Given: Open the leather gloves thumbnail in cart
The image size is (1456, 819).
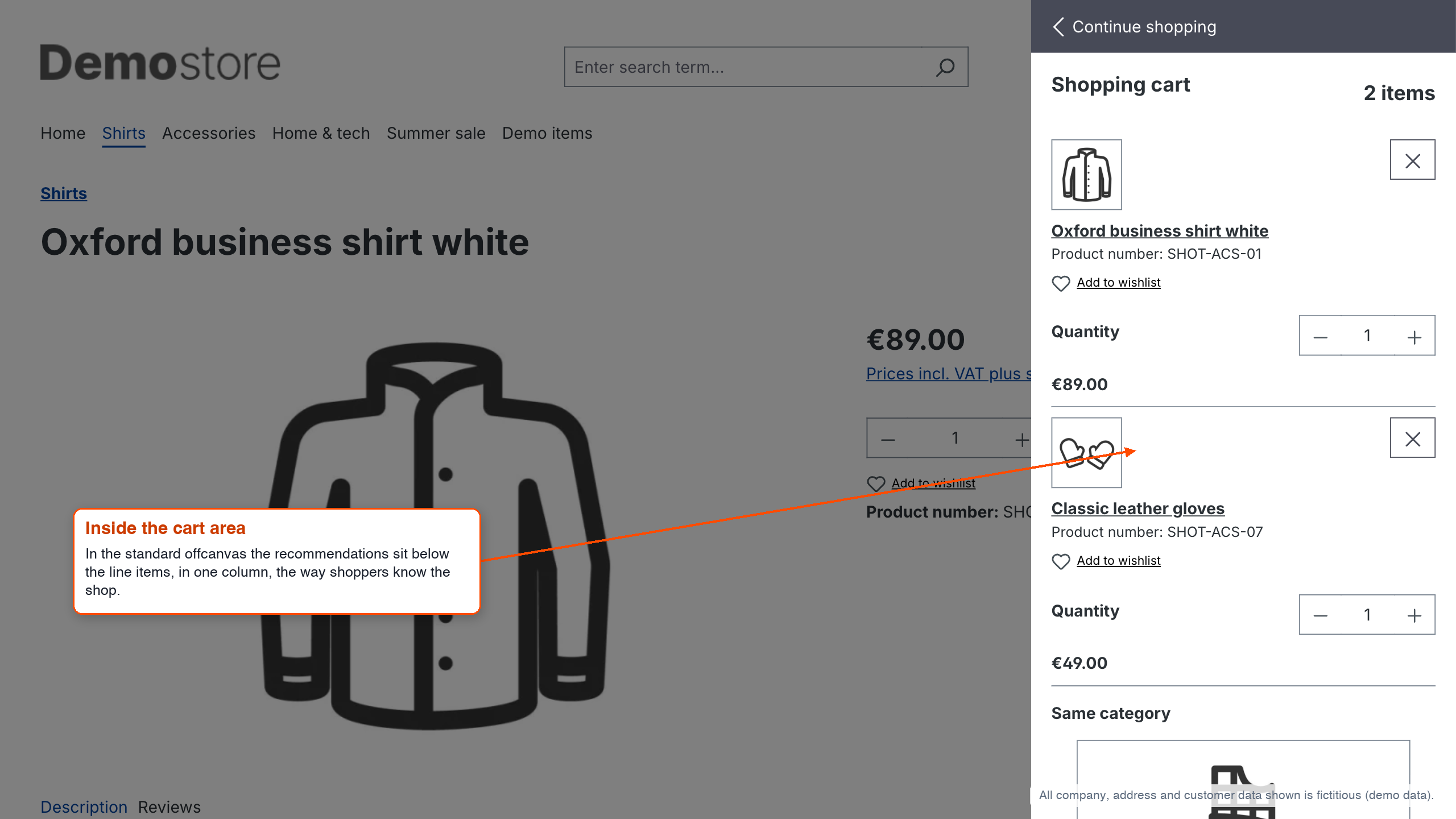Looking at the screenshot, I should point(1086,453).
